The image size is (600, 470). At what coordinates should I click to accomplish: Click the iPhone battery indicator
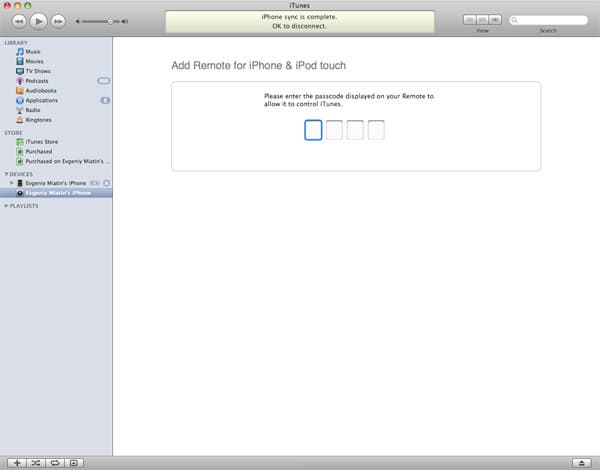[x=95, y=183]
